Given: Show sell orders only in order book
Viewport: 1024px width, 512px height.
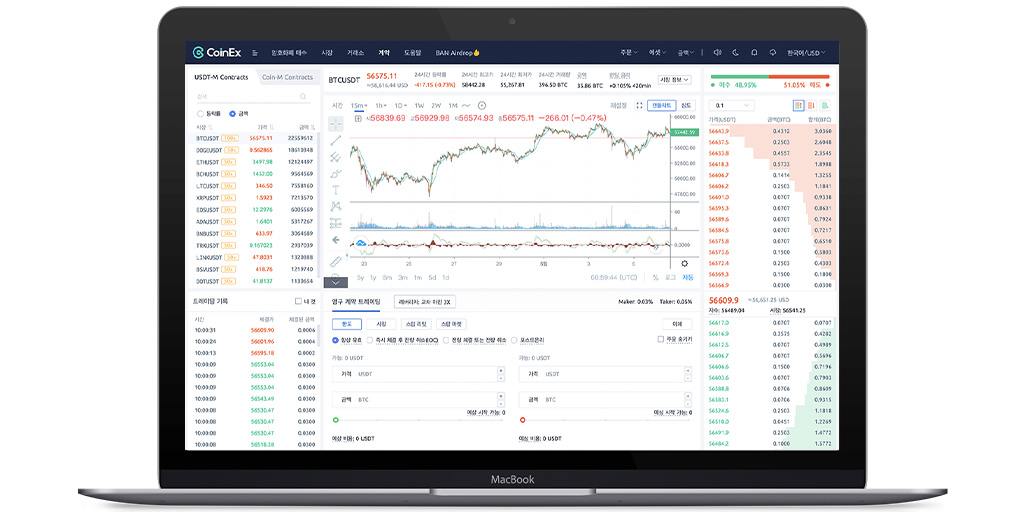Looking at the screenshot, I should pos(812,105).
